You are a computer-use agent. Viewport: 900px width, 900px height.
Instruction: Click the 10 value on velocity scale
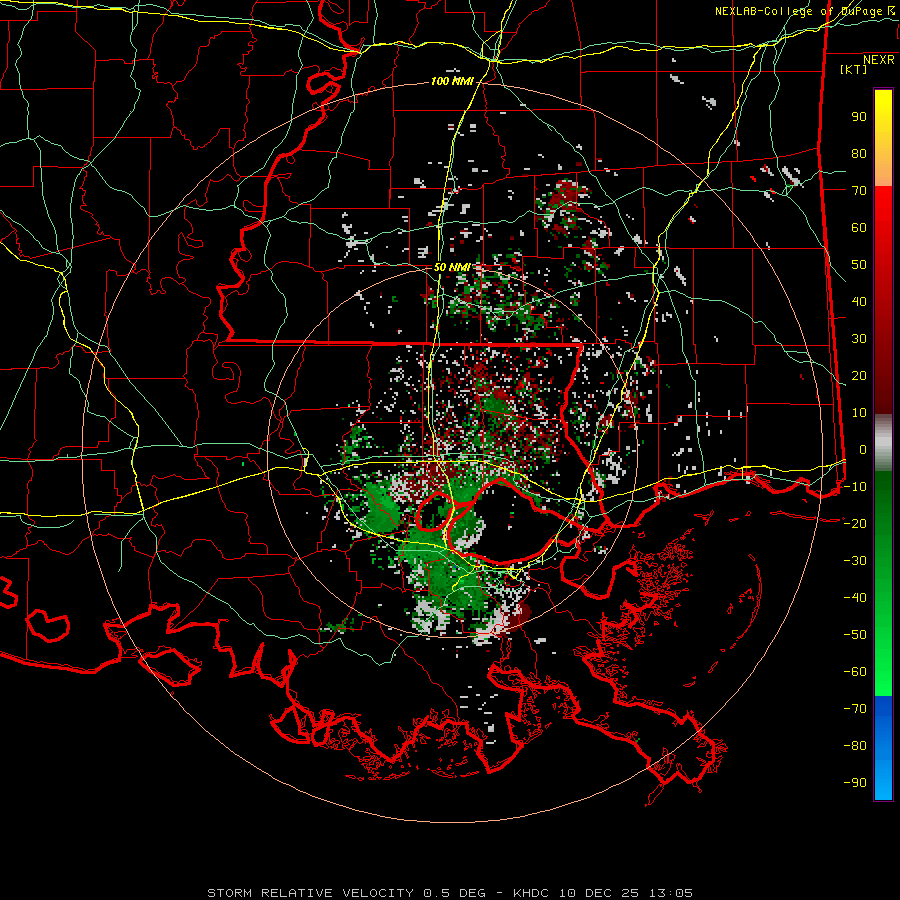tap(859, 413)
